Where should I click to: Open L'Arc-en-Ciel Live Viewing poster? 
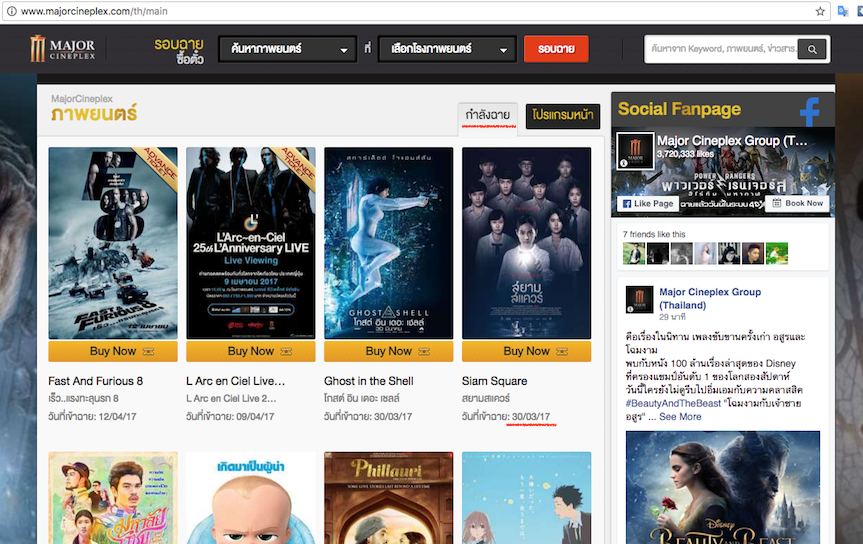pyautogui.click(x=250, y=243)
